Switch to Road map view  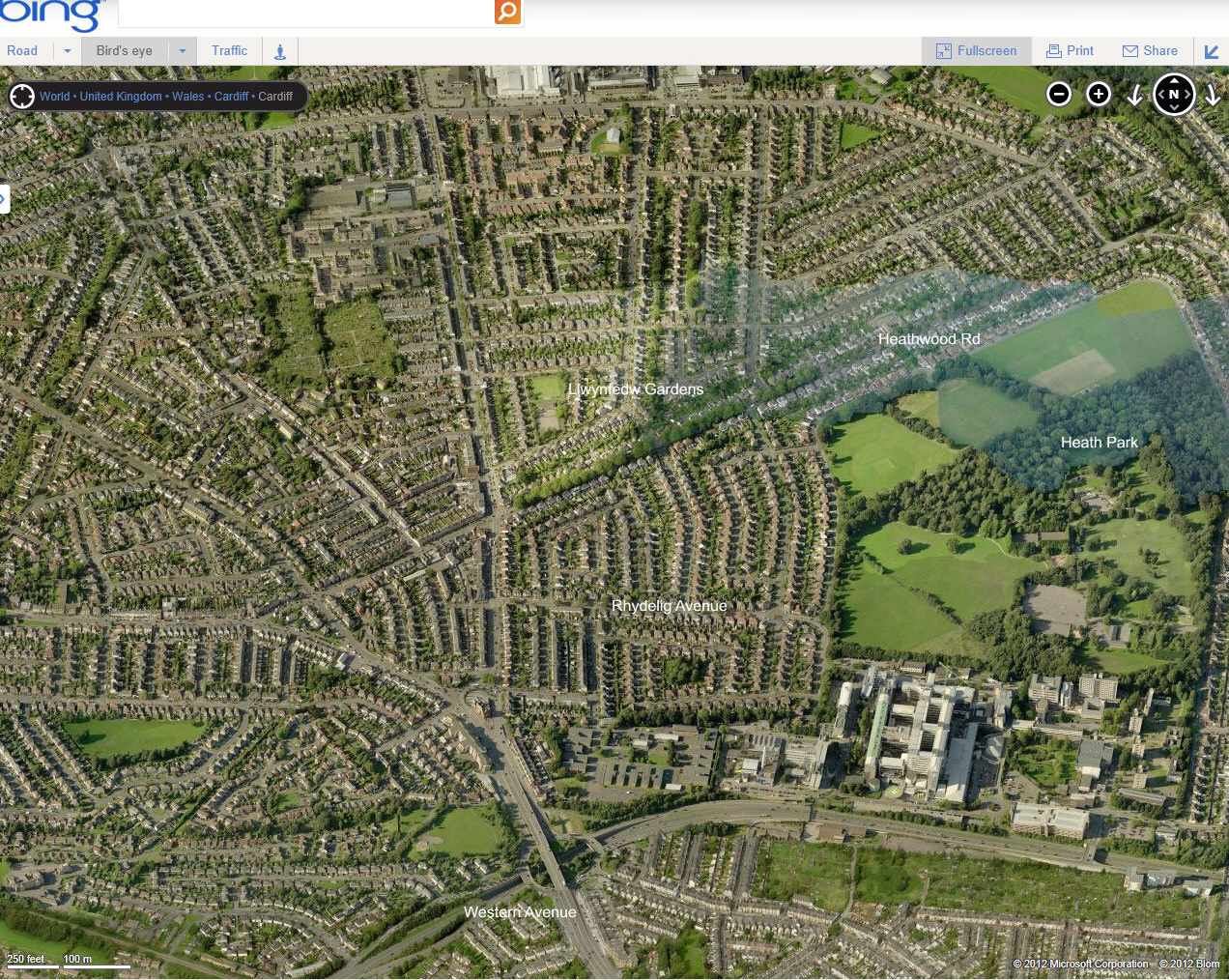(x=22, y=51)
